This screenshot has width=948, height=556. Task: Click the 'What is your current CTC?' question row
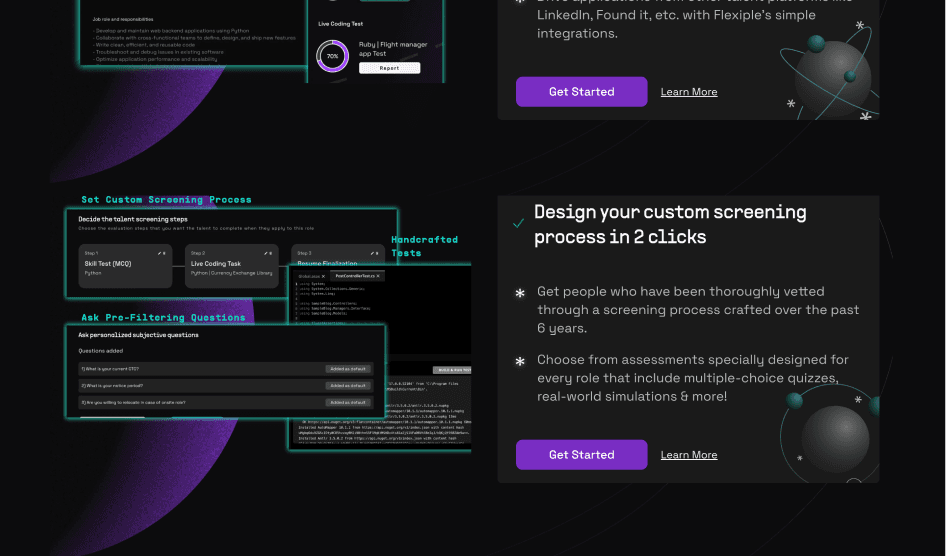point(226,369)
